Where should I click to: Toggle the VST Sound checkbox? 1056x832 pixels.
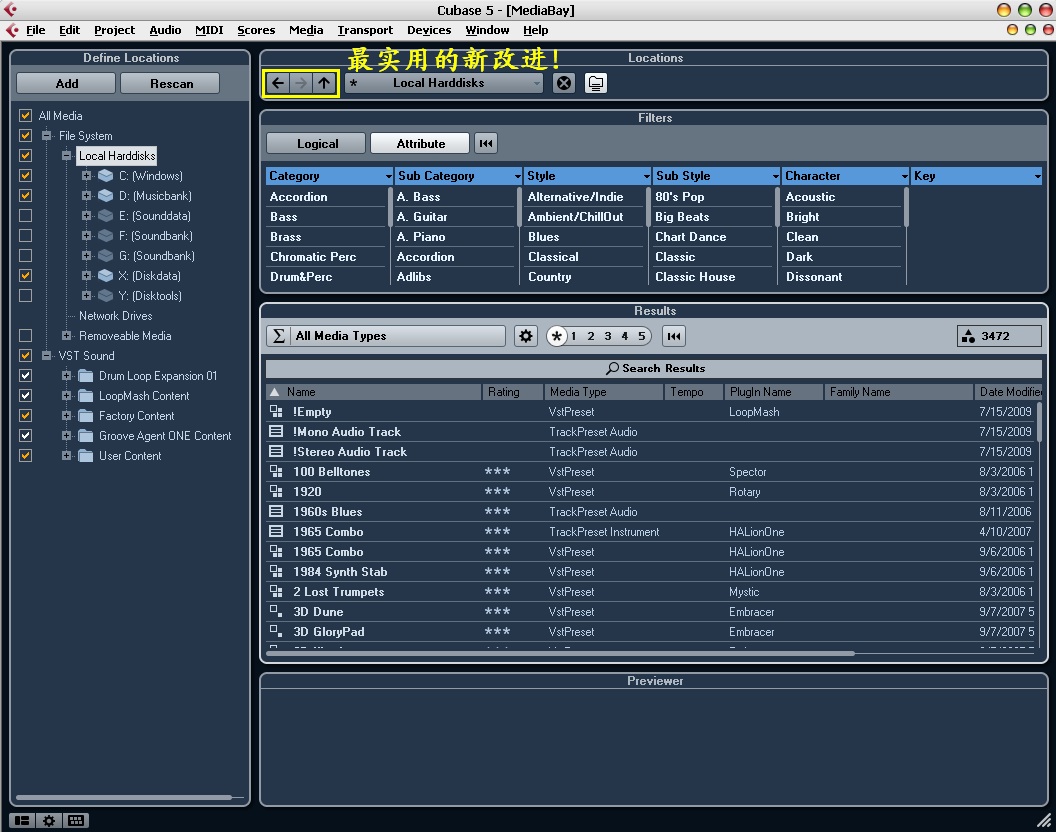click(26, 355)
